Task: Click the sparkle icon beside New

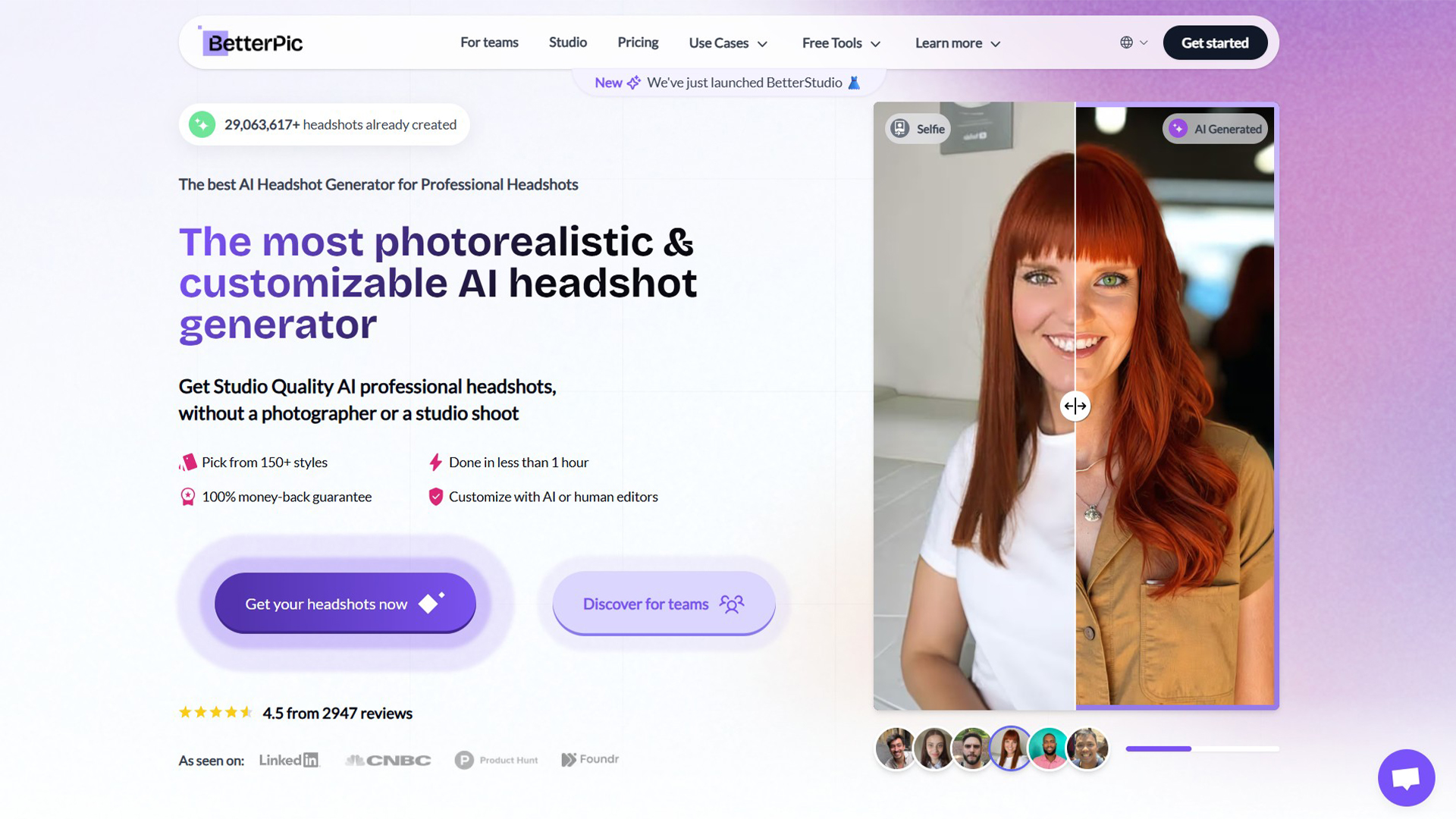Action: click(x=634, y=83)
